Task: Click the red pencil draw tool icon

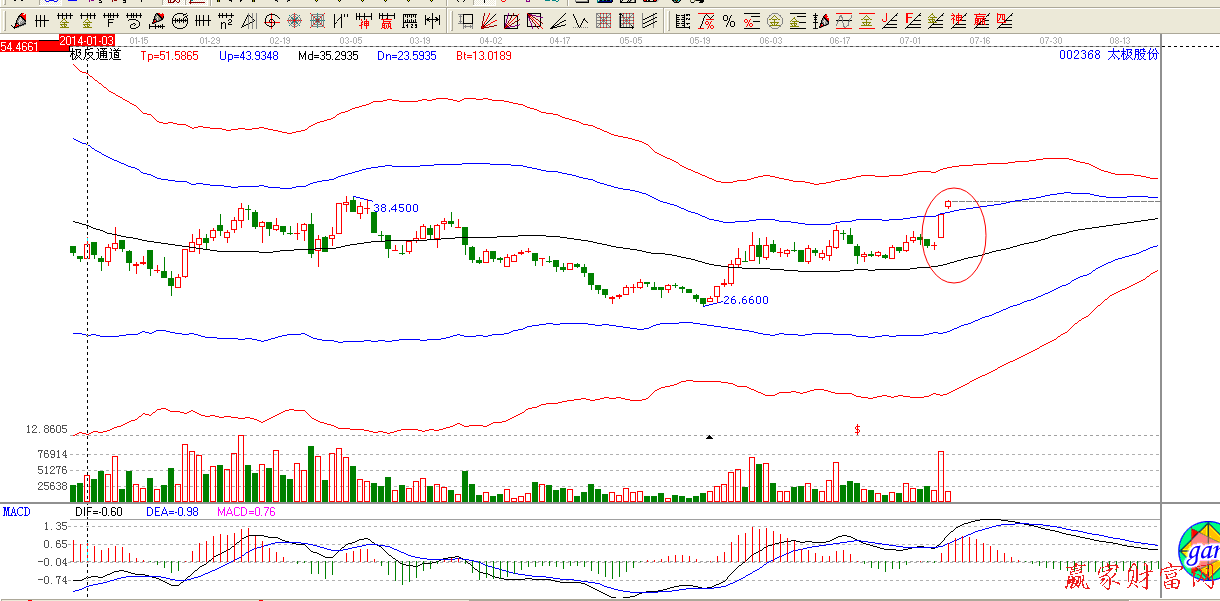Action: (x=20, y=20)
